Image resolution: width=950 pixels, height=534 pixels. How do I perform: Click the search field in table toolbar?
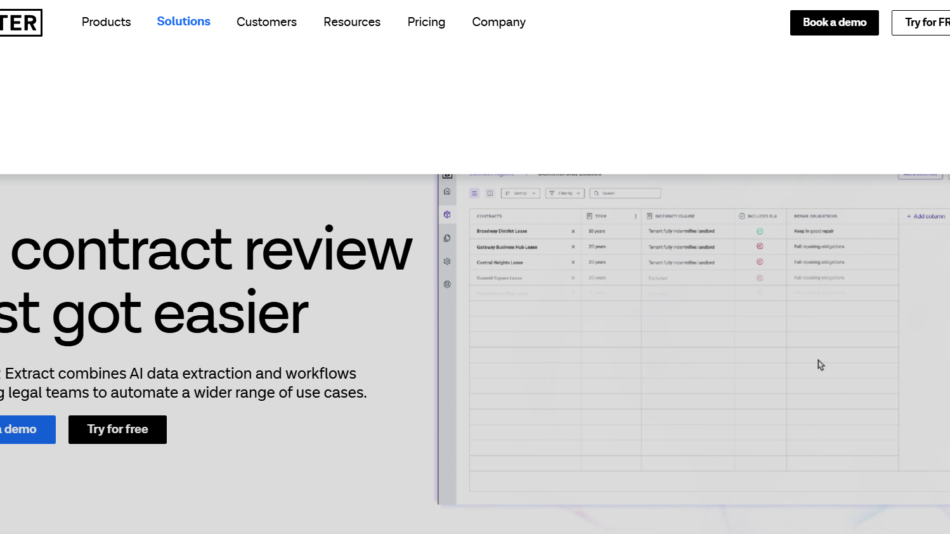625,193
